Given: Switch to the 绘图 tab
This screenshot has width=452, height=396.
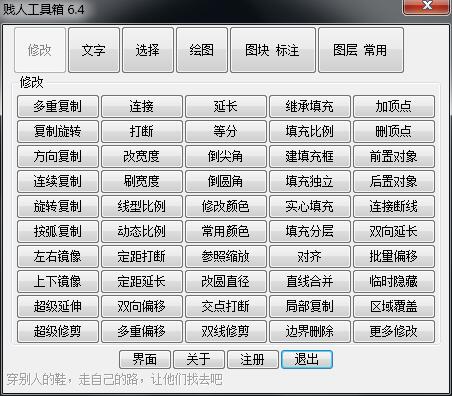Looking at the screenshot, I should point(202,50).
